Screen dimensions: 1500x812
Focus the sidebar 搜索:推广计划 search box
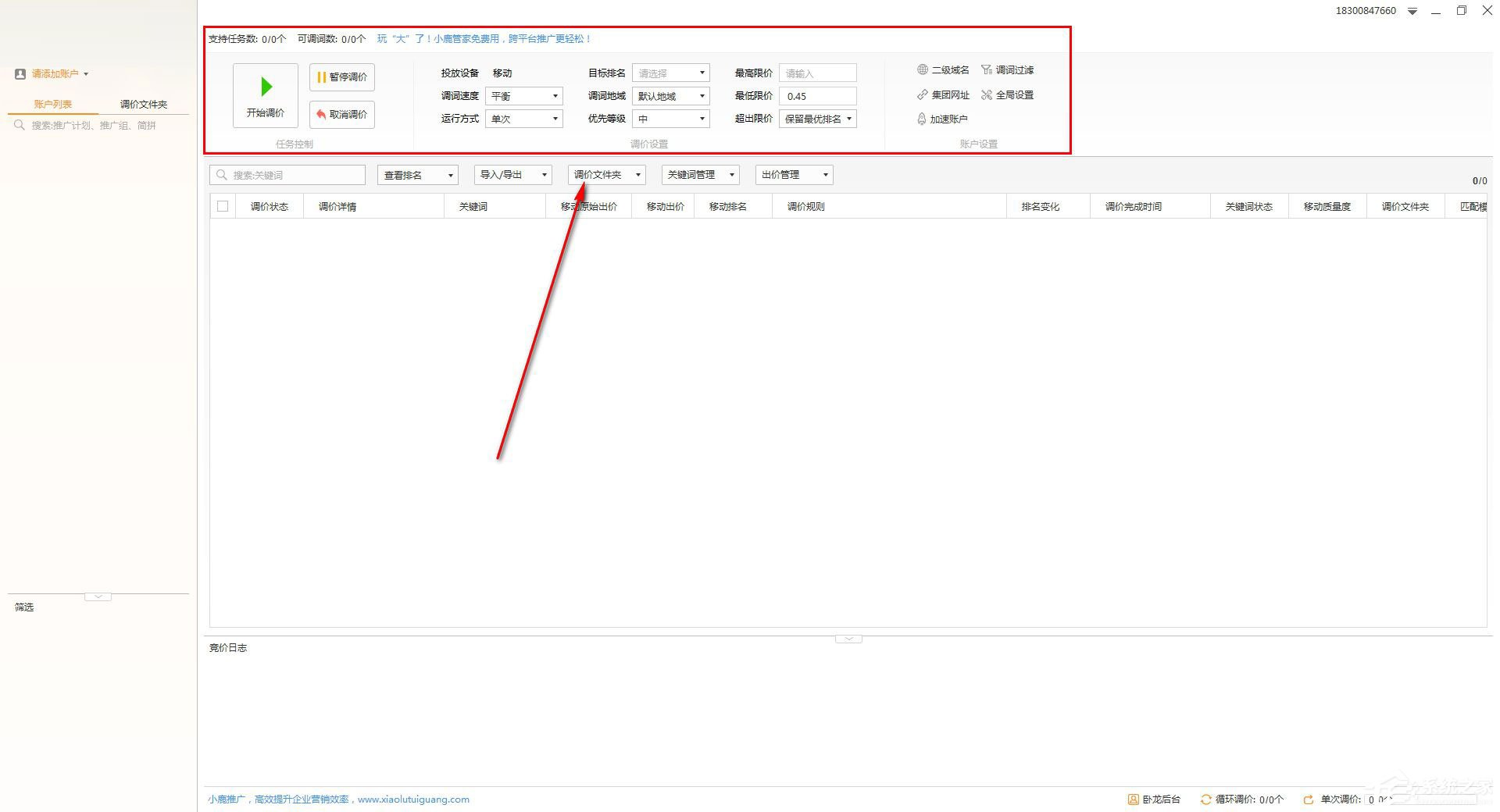click(x=98, y=126)
